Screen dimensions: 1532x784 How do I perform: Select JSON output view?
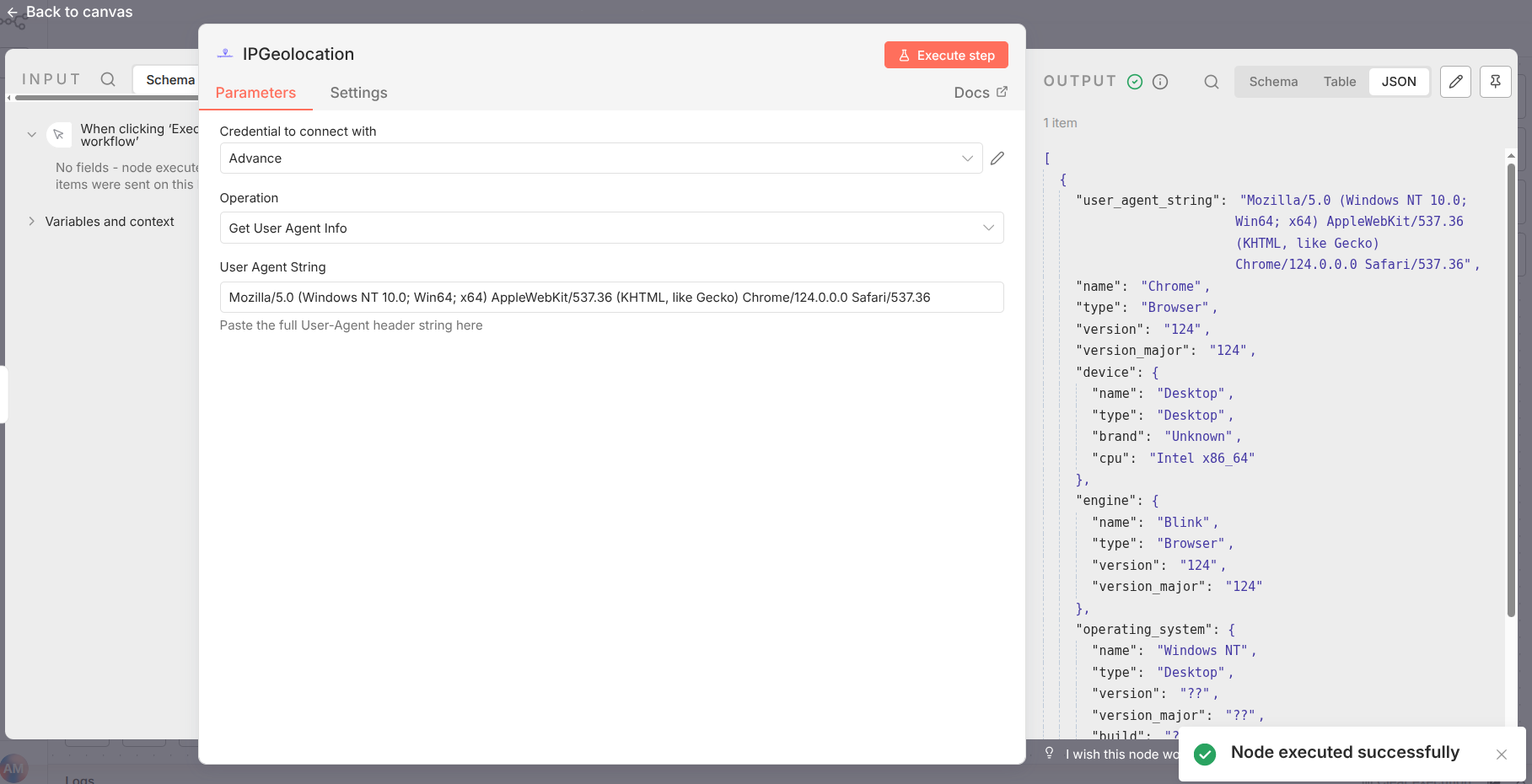[1398, 82]
